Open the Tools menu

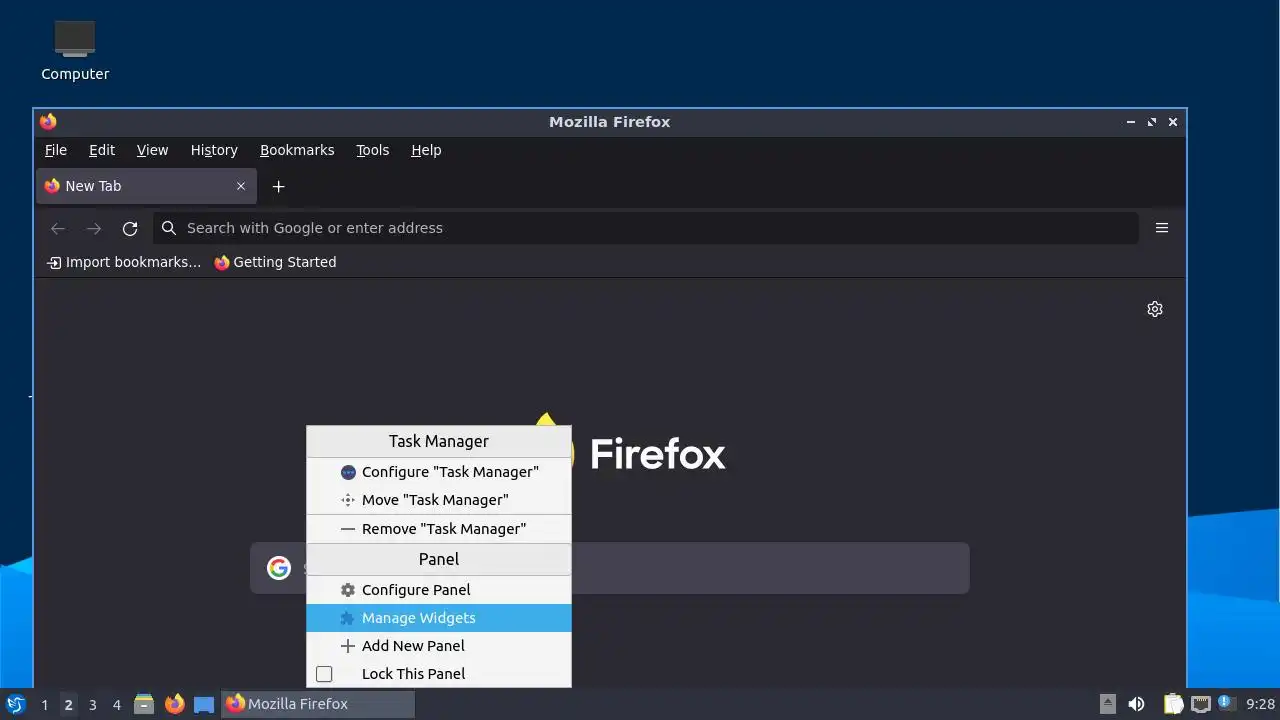point(372,150)
